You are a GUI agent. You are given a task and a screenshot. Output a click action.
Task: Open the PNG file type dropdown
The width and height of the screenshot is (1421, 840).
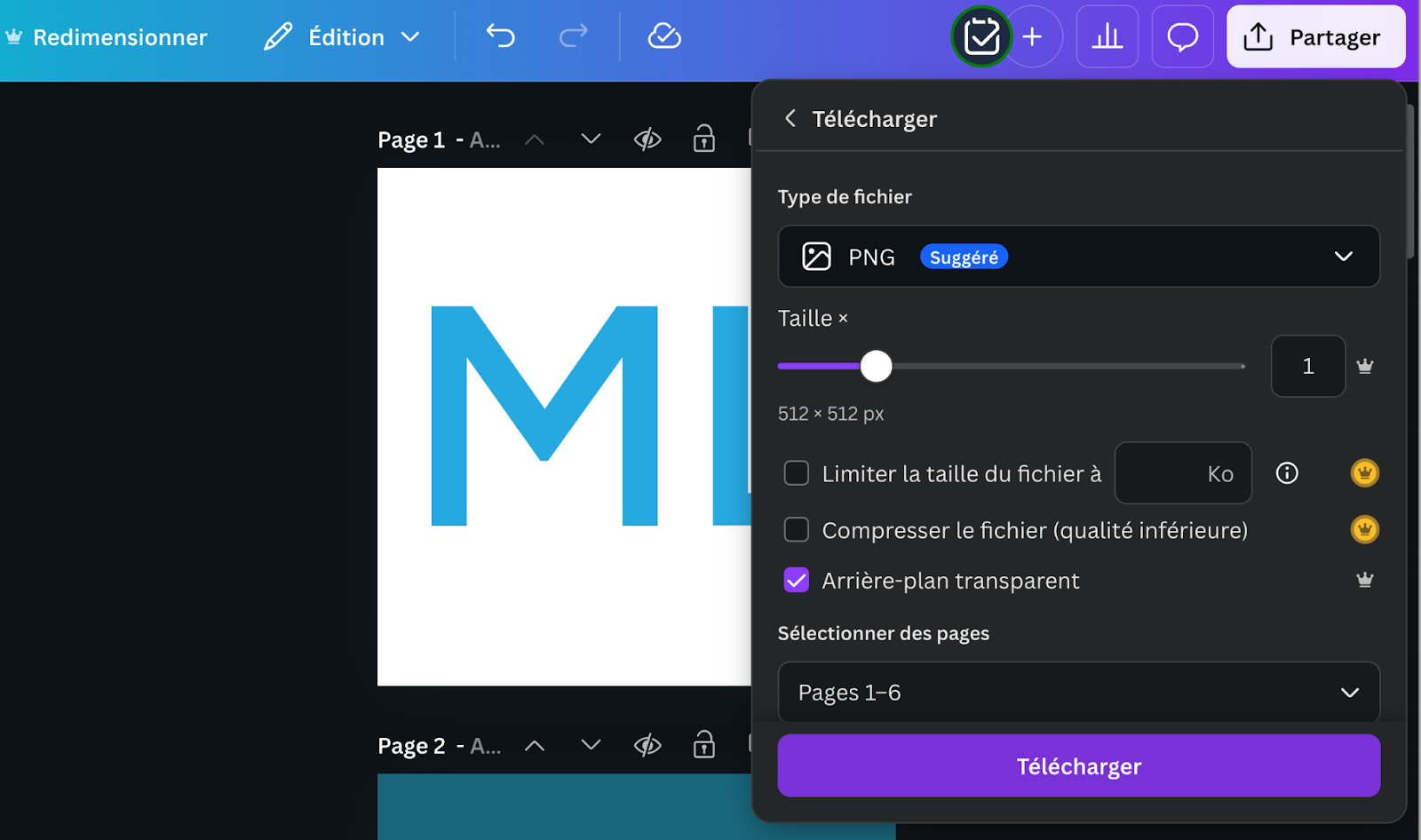[x=1078, y=257]
